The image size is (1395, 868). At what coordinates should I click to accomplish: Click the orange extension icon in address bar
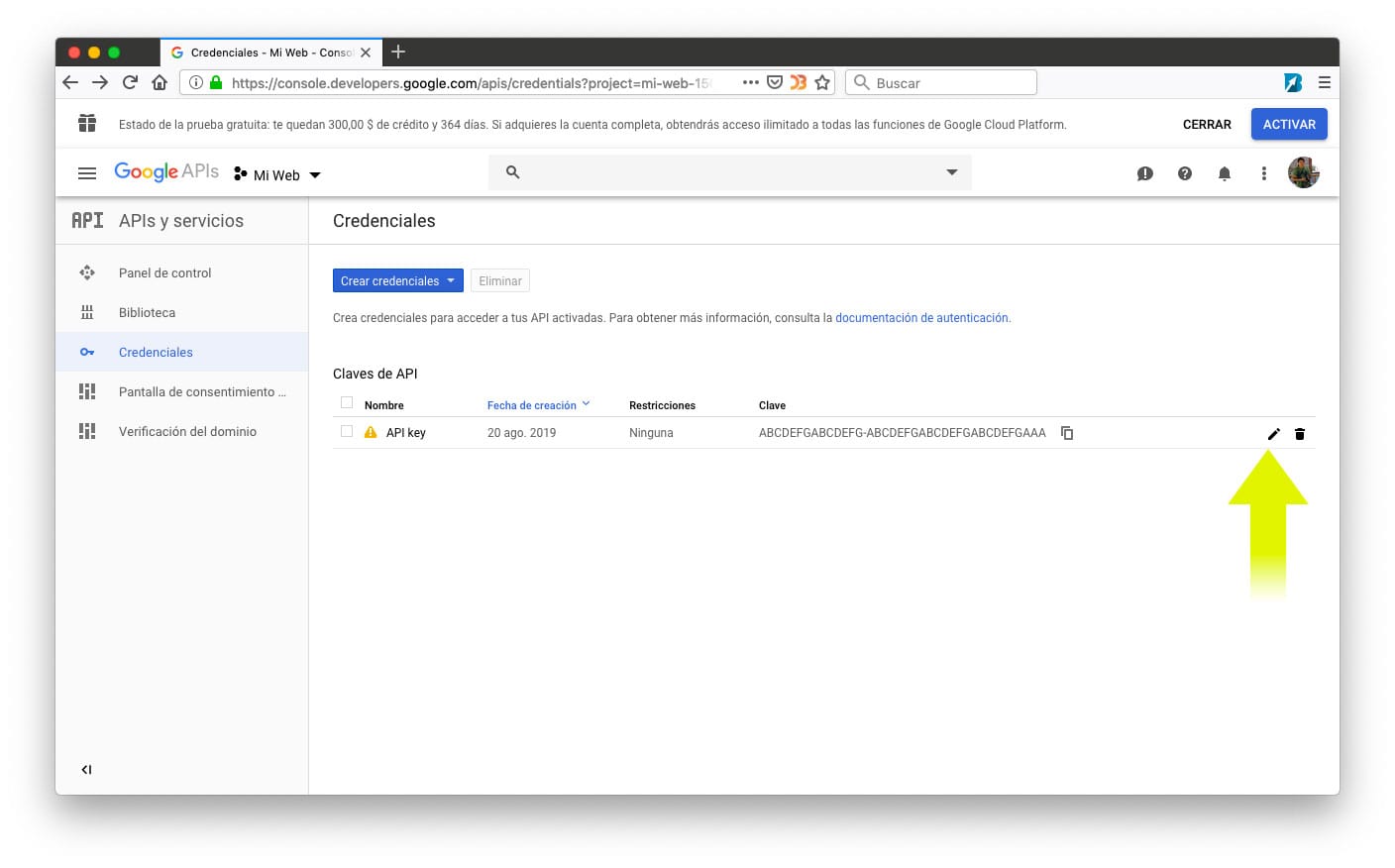pyautogui.click(x=798, y=82)
